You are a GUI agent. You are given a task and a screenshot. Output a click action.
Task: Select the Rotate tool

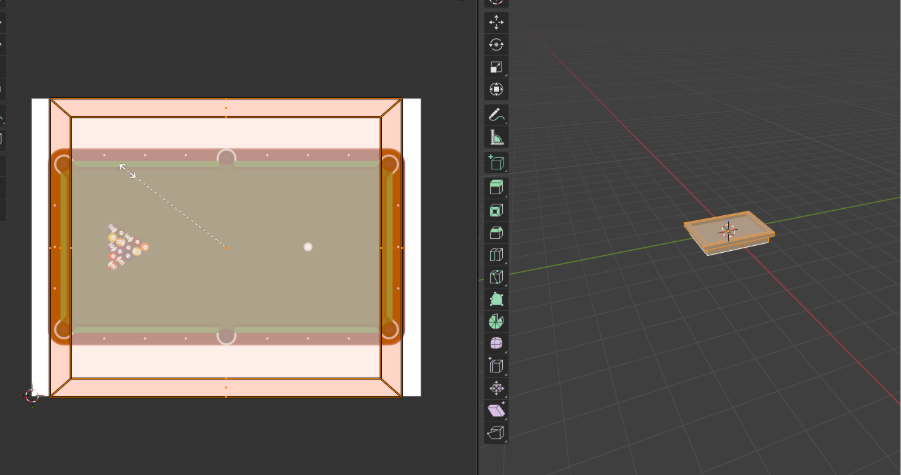(496, 45)
